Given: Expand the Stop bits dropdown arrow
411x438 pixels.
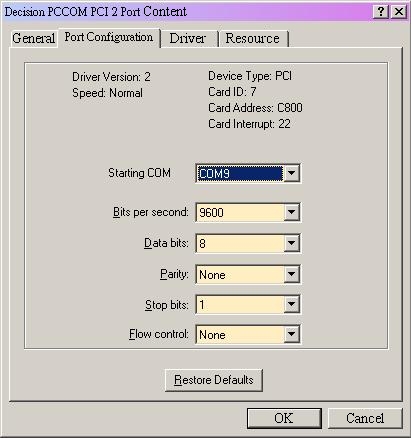Looking at the screenshot, I should coord(291,304).
